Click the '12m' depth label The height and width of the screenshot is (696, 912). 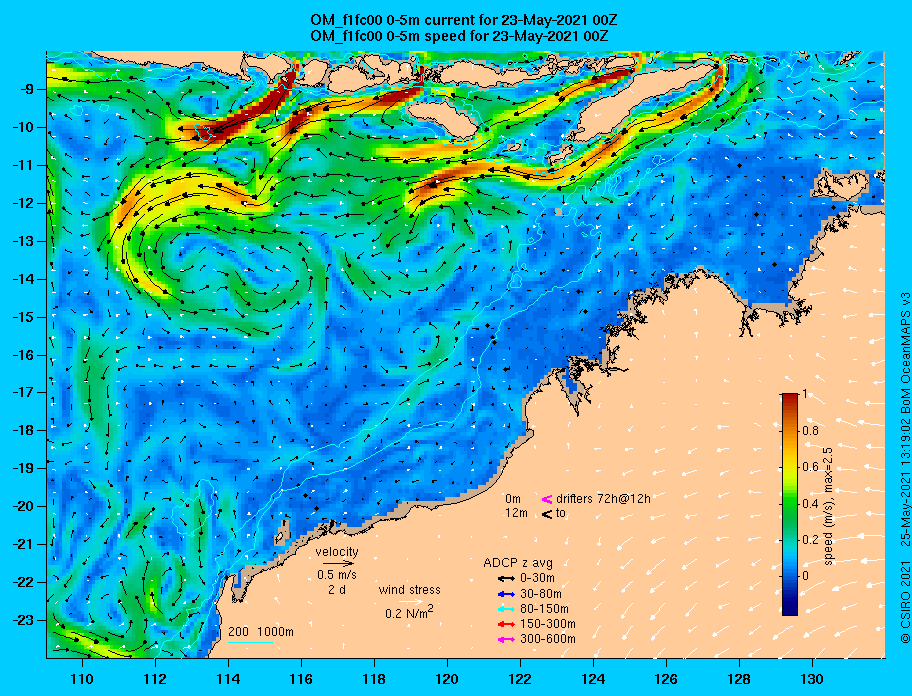pyautogui.click(x=516, y=513)
